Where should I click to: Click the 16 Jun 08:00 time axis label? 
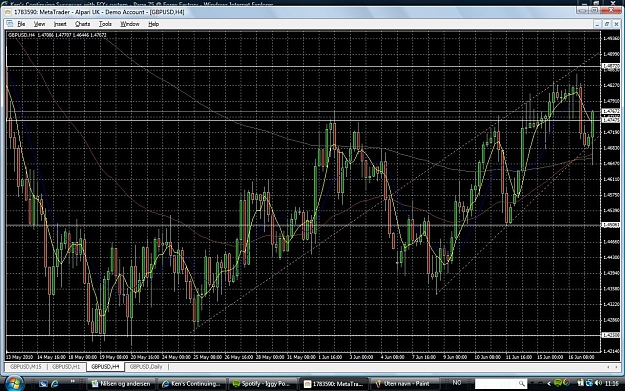pos(581,357)
